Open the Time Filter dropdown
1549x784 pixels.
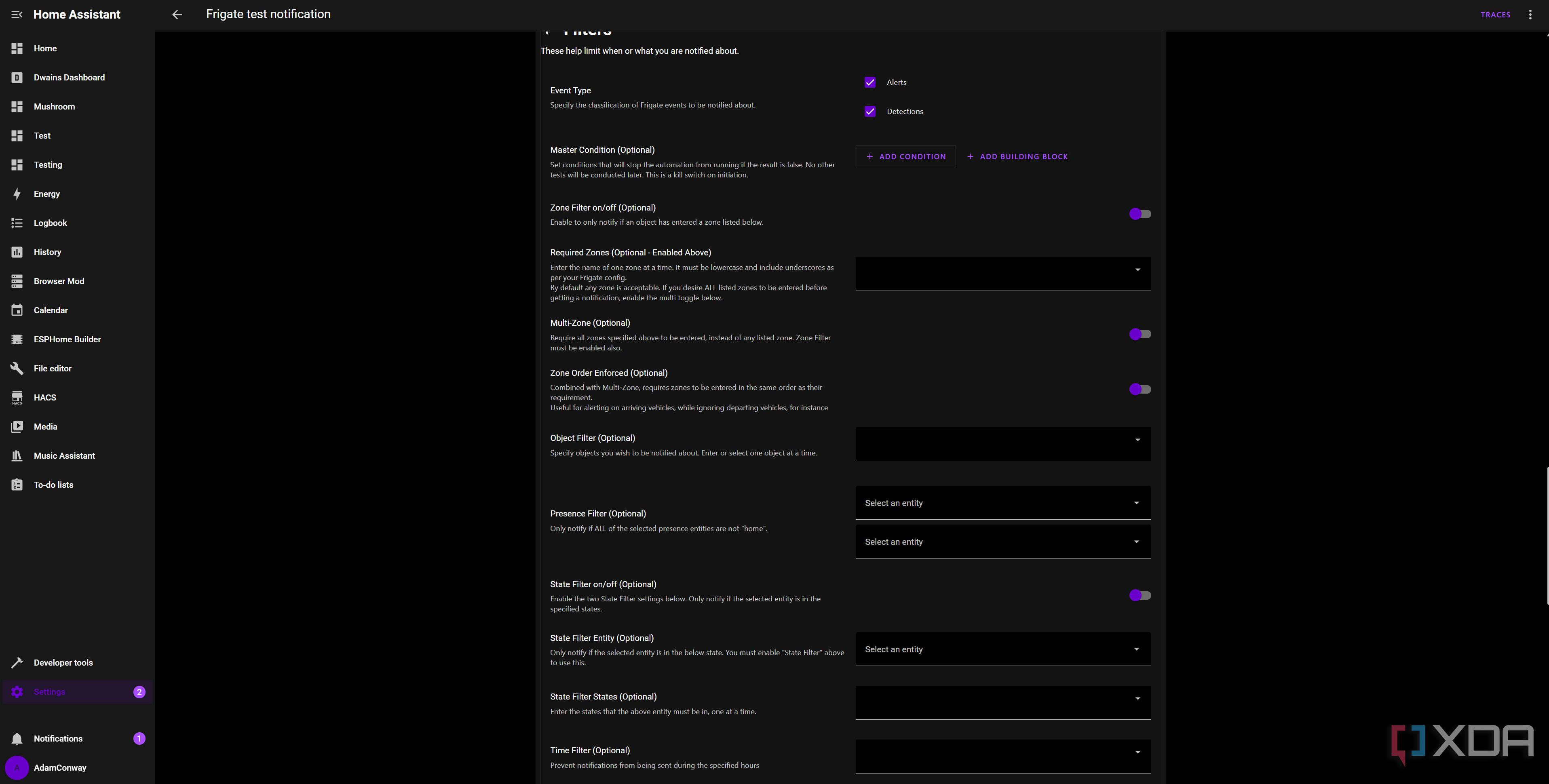click(1003, 757)
